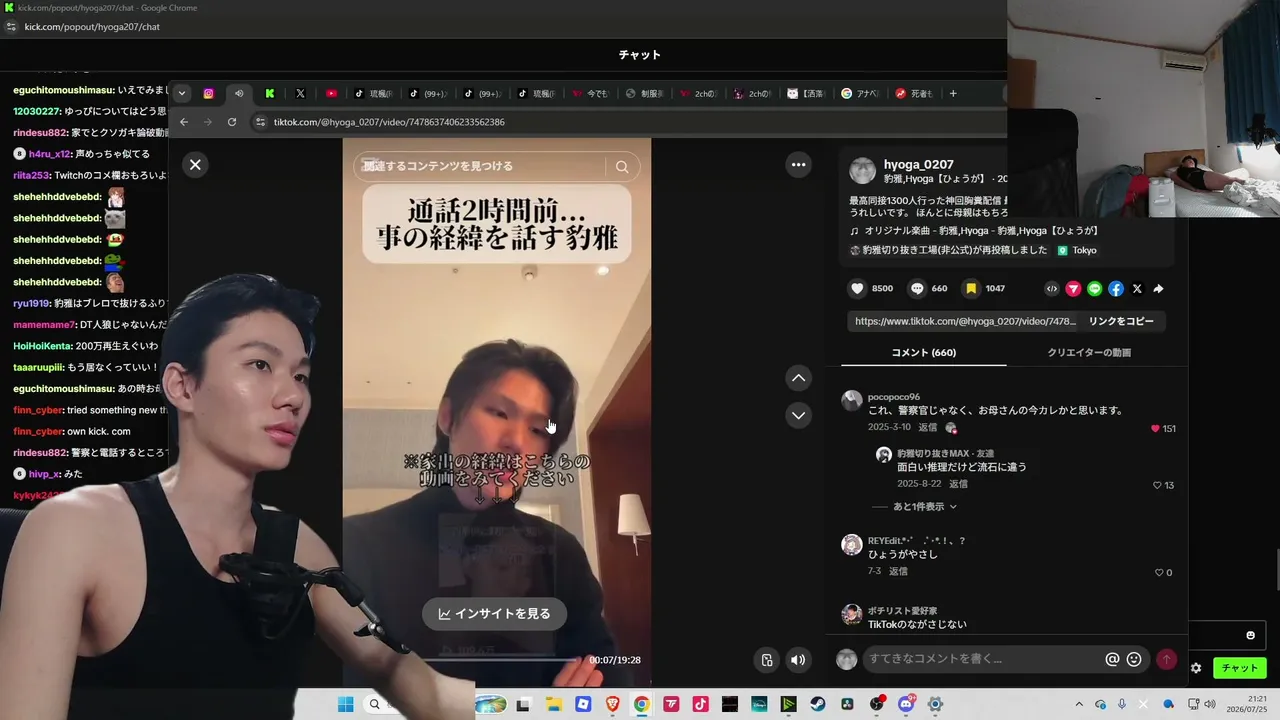The image size is (1280, 720).
Task: Click the リンクをコピー button
Action: (x=1121, y=321)
